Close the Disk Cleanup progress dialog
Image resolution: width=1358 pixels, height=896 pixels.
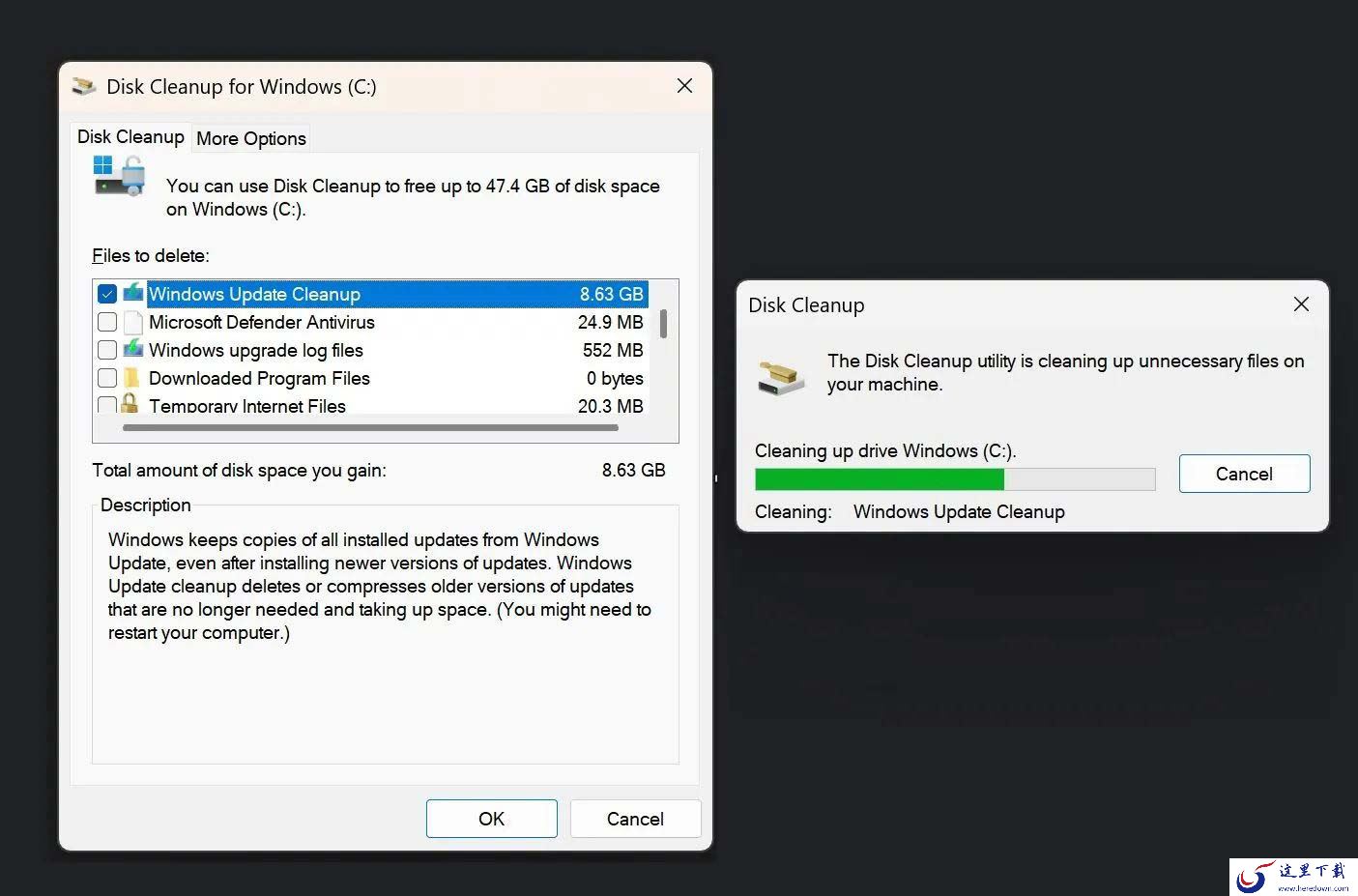(1301, 304)
